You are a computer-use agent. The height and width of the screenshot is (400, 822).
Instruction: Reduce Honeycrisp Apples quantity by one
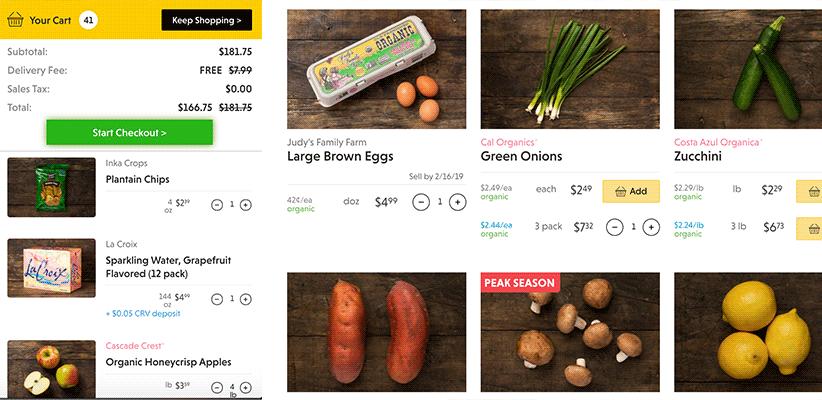(x=217, y=387)
